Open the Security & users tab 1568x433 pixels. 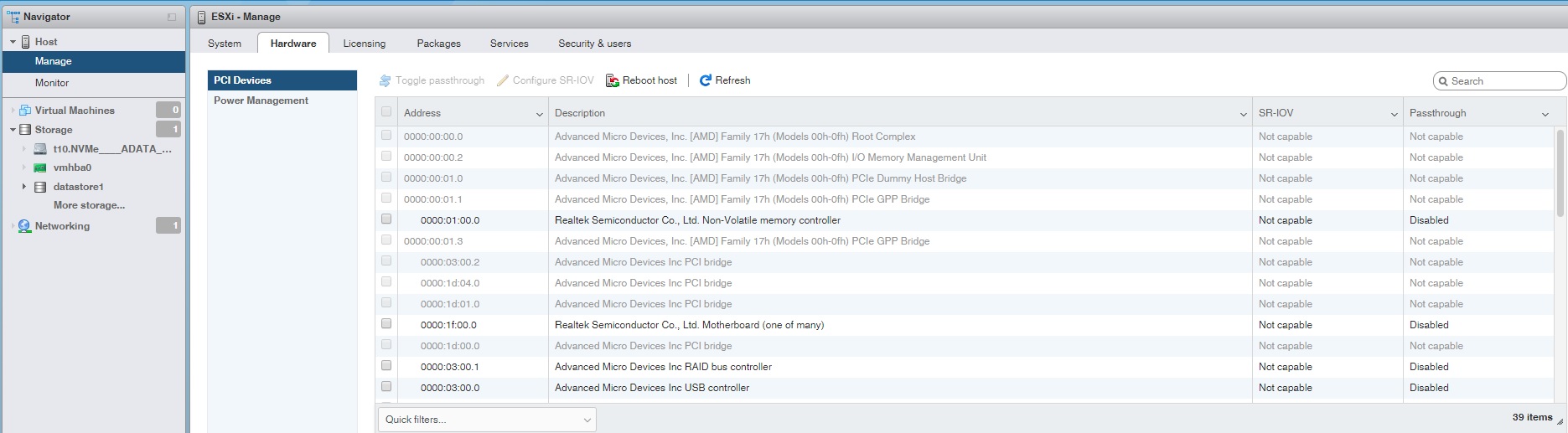(595, 44)
